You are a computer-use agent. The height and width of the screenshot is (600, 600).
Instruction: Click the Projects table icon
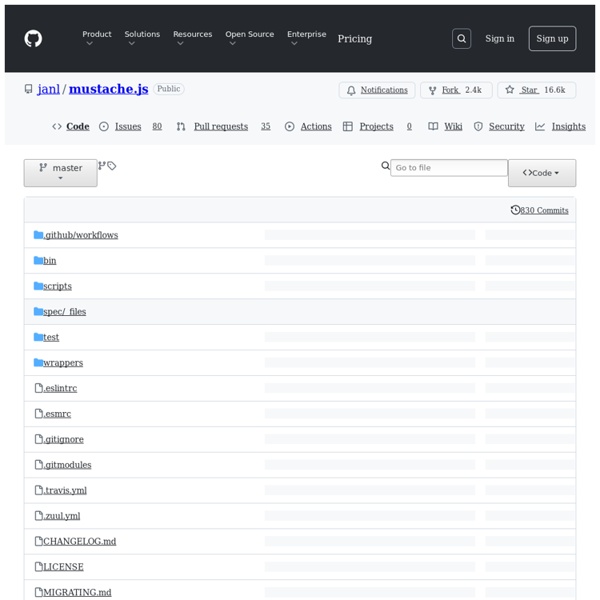pyautogui.click(x=347, y=127)
